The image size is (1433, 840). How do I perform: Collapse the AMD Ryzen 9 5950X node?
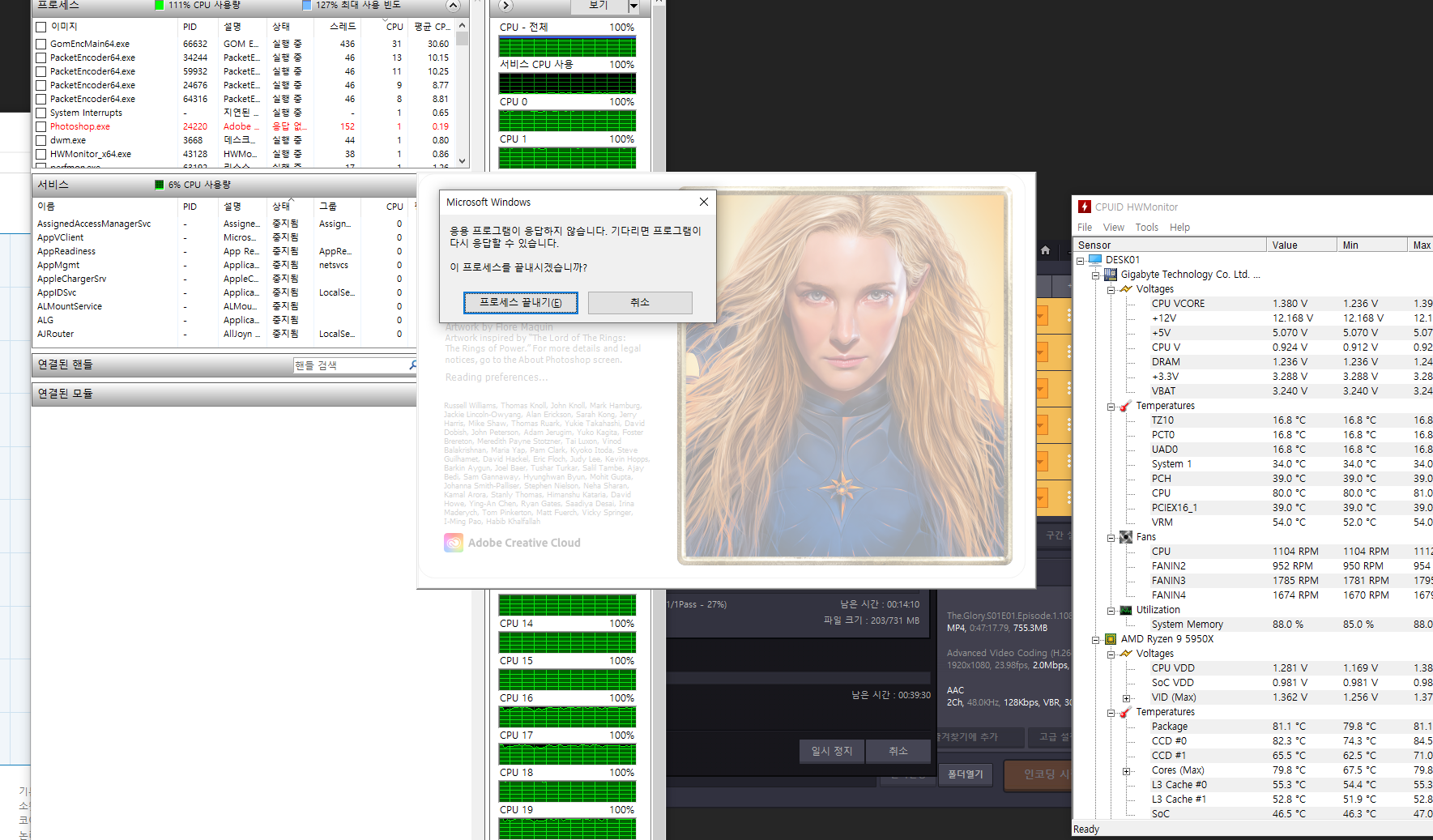tap(1095, 640)
